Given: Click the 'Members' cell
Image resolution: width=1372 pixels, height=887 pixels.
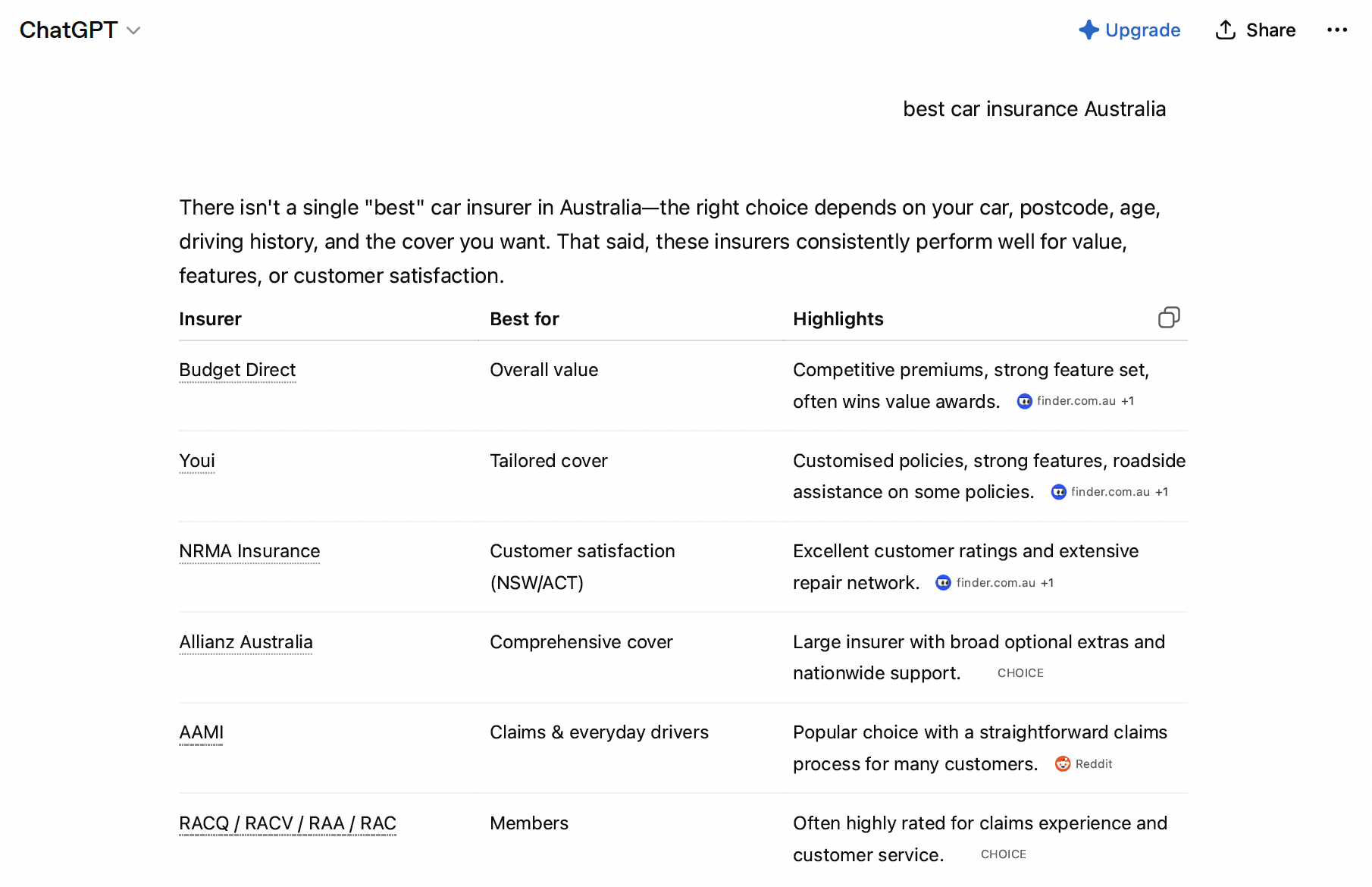Looking at the screenshot, I should coord(529,823).
